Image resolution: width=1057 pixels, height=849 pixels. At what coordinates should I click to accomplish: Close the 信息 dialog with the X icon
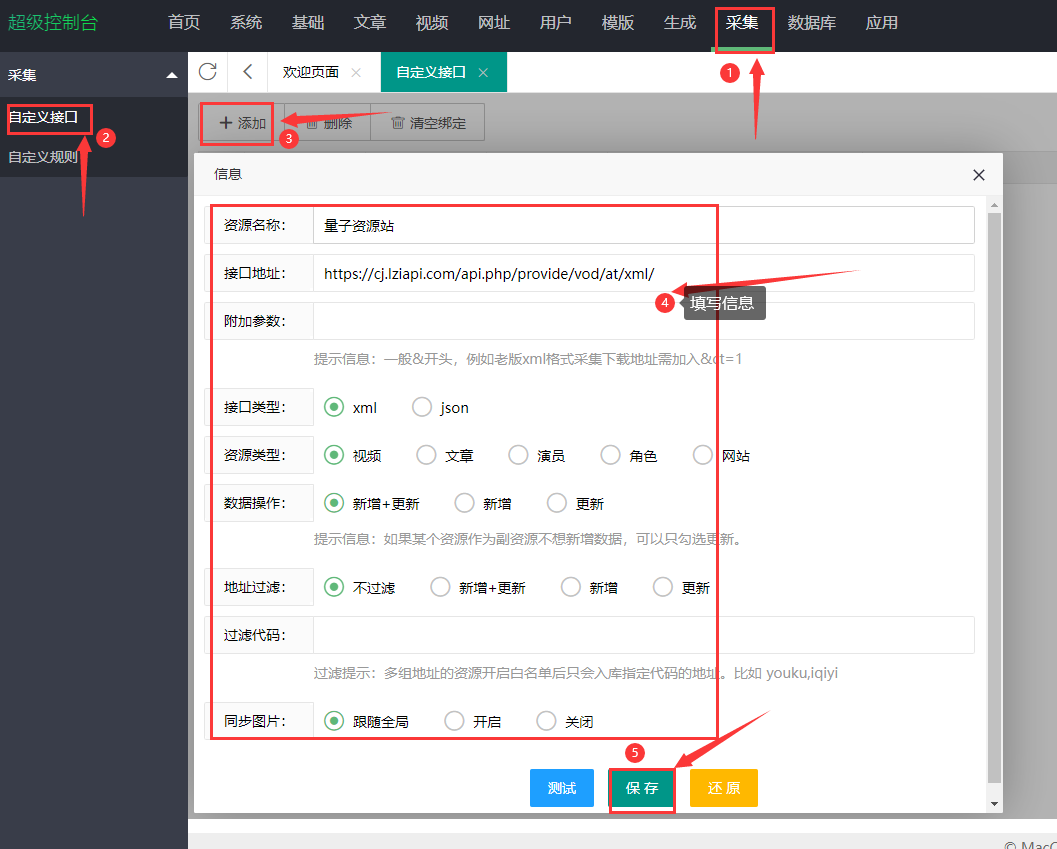point(978,174)
